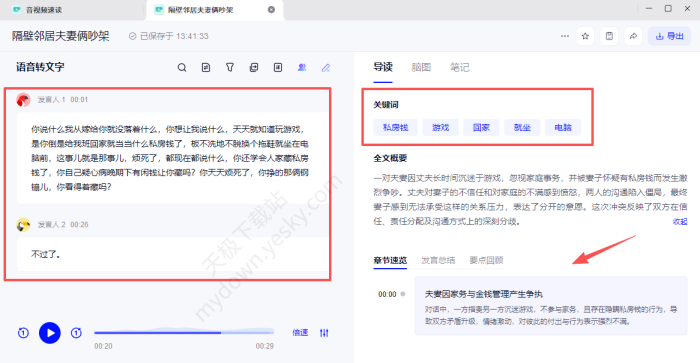Open chapter card 夫妻因家务与金钱管理产生争执
Screen dimensions: 700x363
tap(551, 306)
